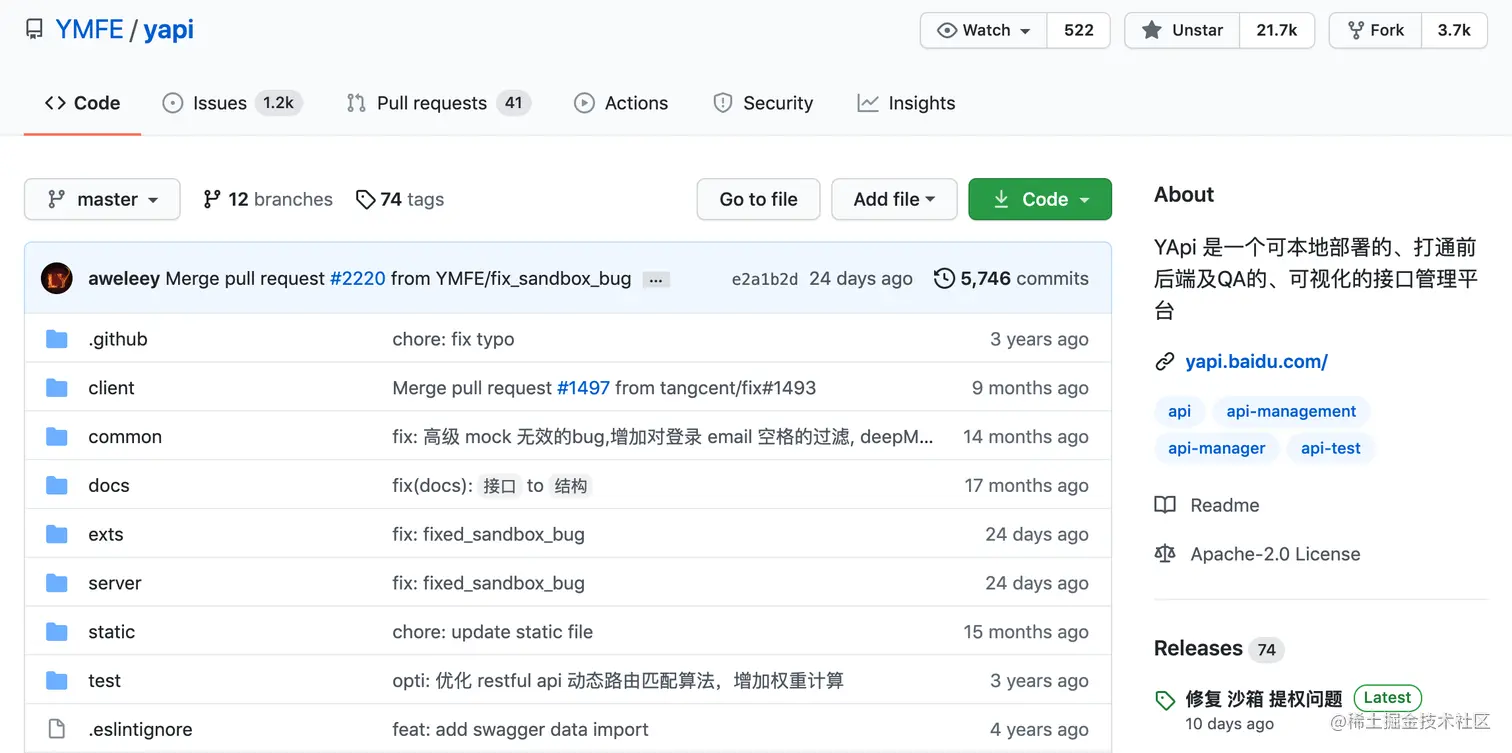Open pull request #1497 link
Image resolution: width=1512 pixels, height=753 pixels.
pyautogui.click(x=583, y=388)
